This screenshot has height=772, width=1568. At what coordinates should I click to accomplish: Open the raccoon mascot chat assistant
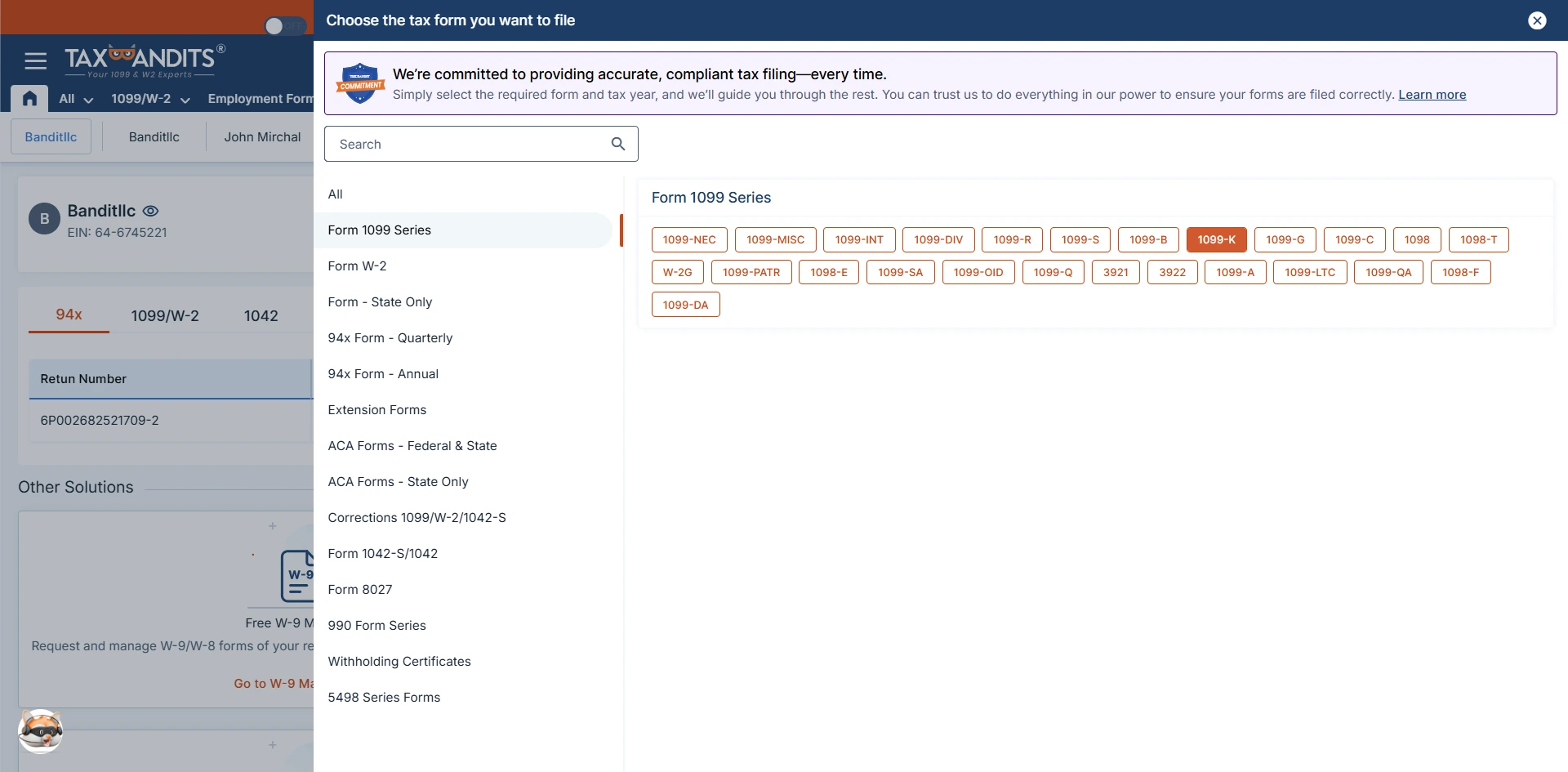point(40,730)
